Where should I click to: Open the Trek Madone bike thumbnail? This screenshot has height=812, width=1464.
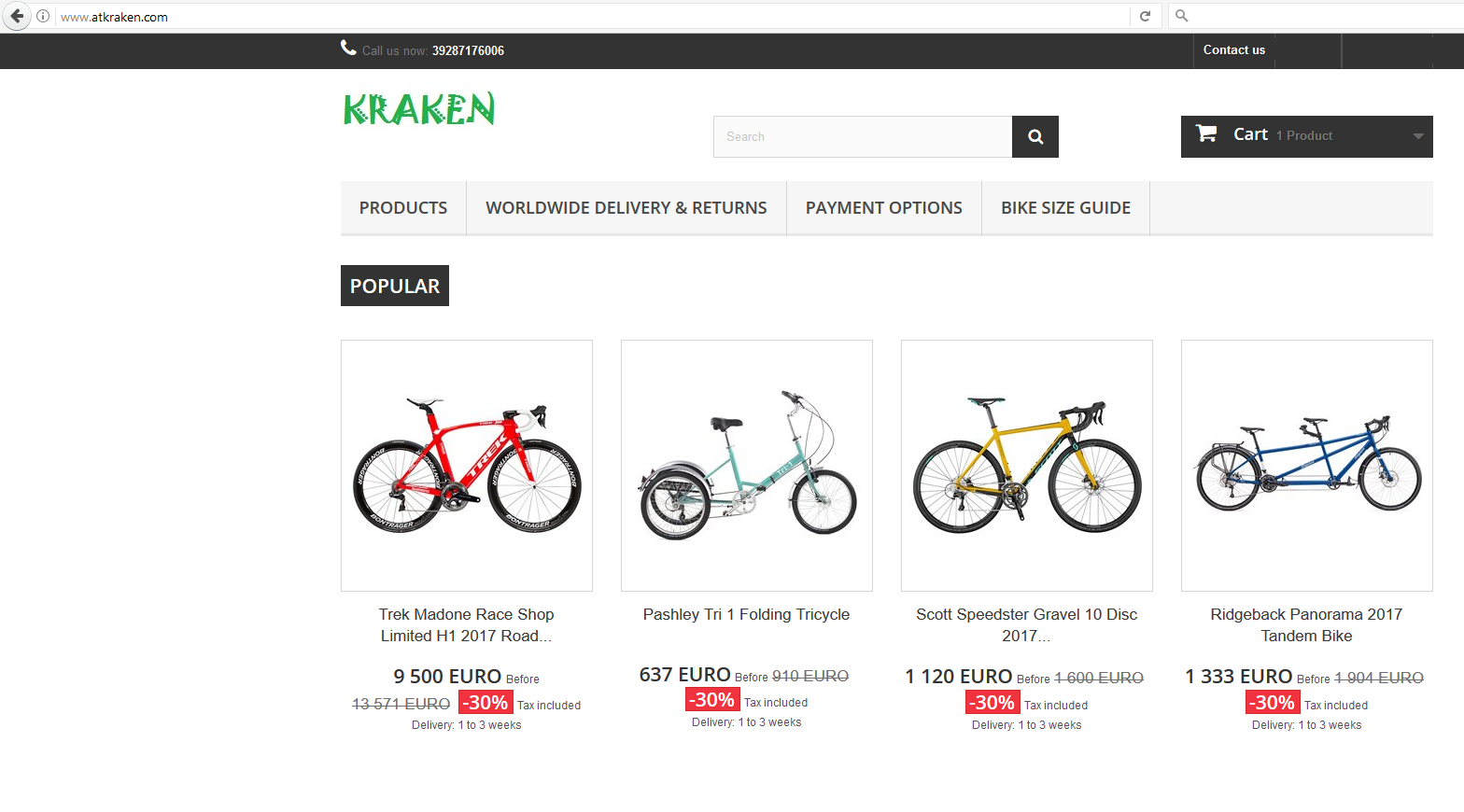tap(467, 466)
